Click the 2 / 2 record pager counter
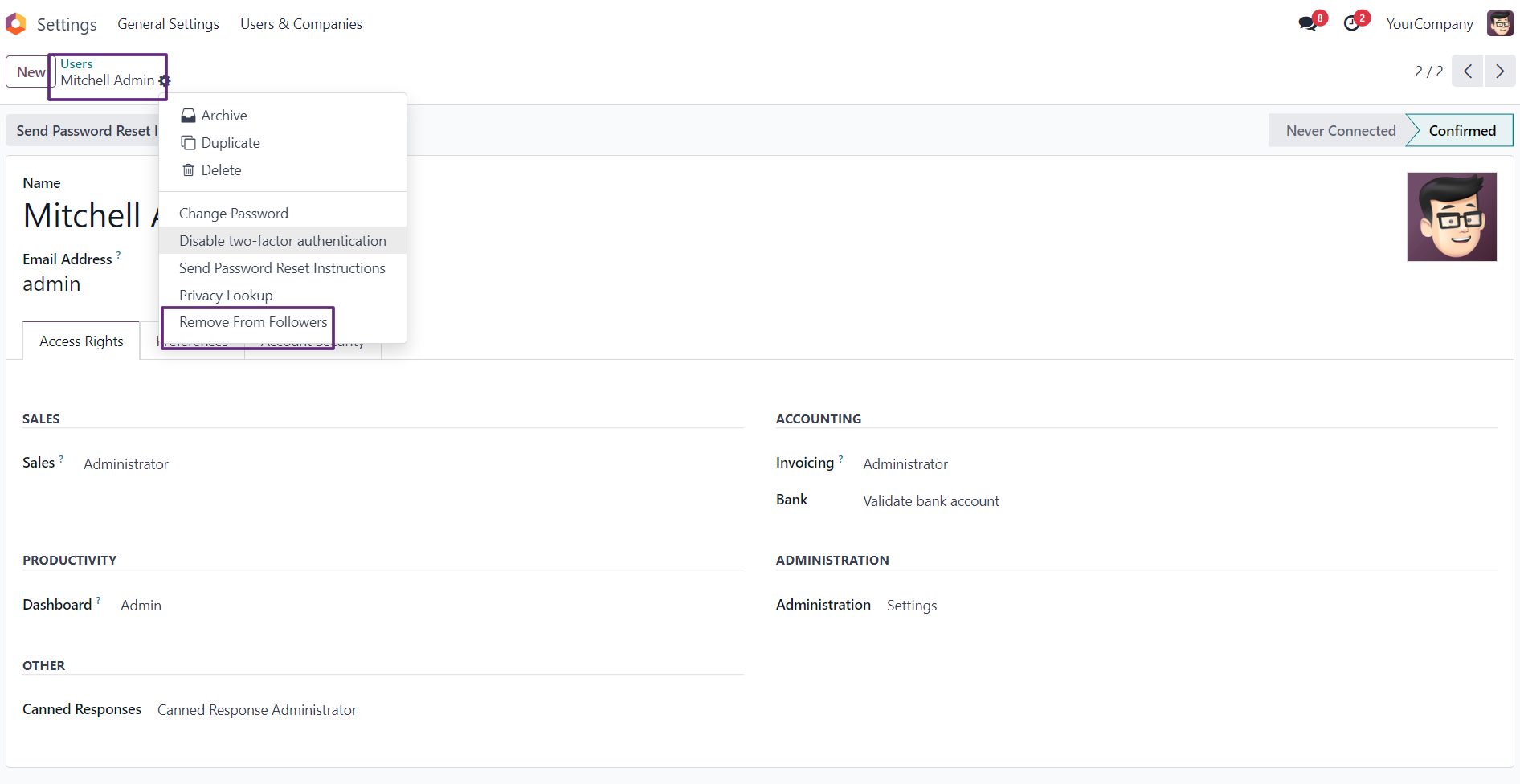 click(1428, 71)
